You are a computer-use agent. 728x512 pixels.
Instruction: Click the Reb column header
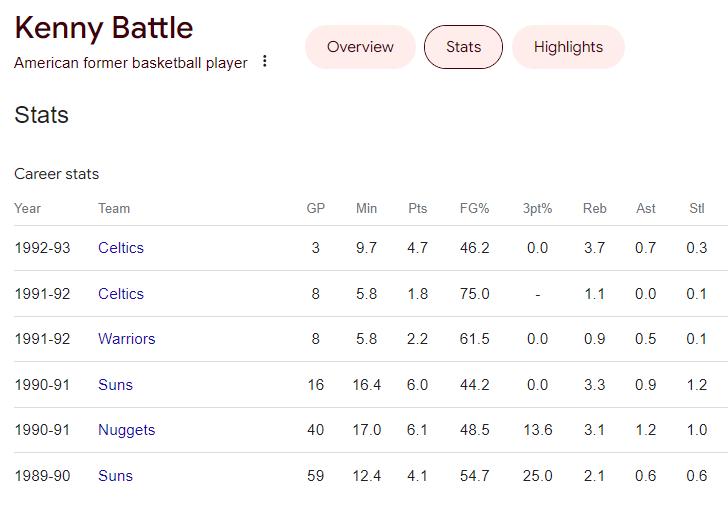[x=595, y=208]
